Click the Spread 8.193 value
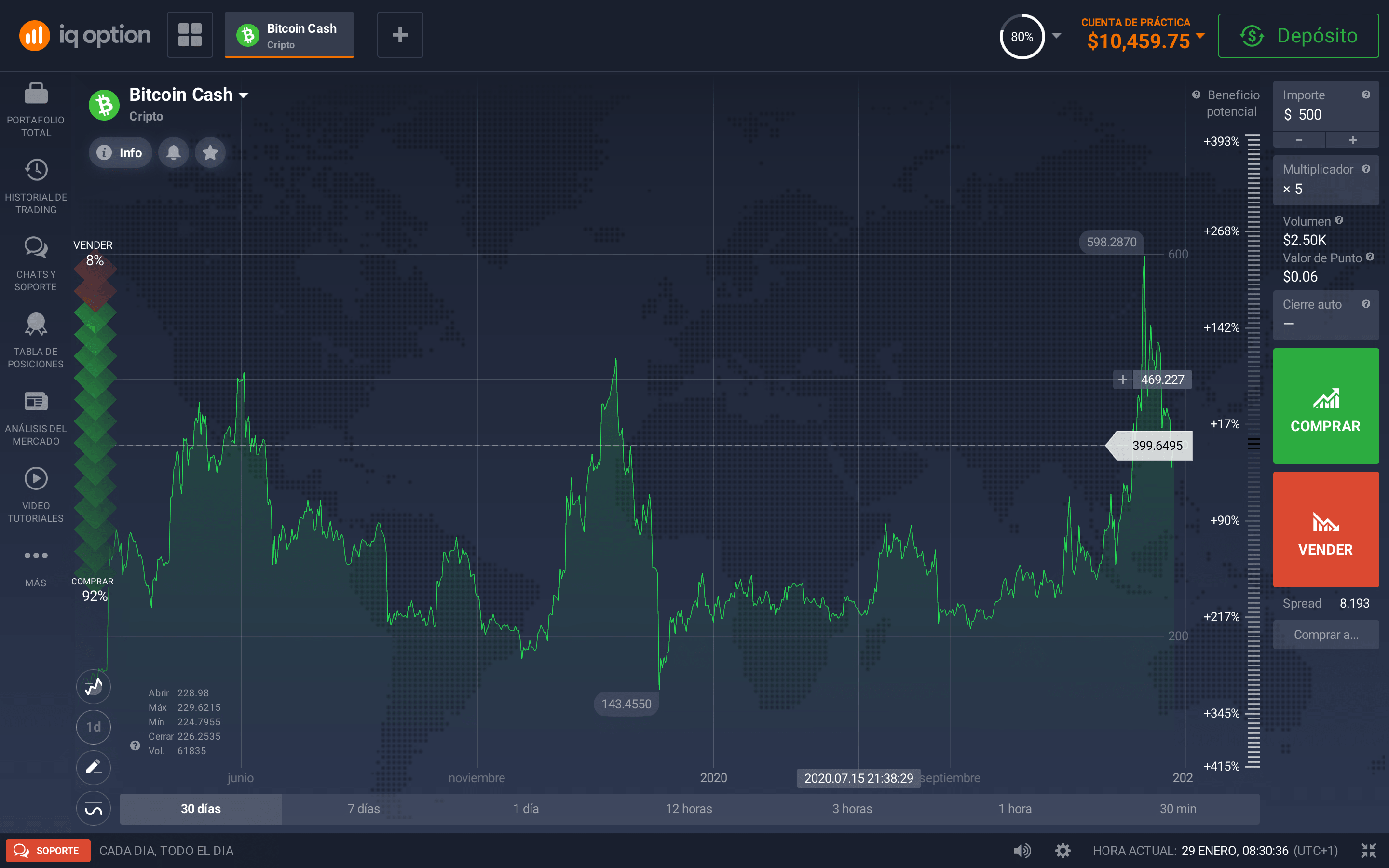This screenshot has height=868, width=1389. pos(1354,603)
